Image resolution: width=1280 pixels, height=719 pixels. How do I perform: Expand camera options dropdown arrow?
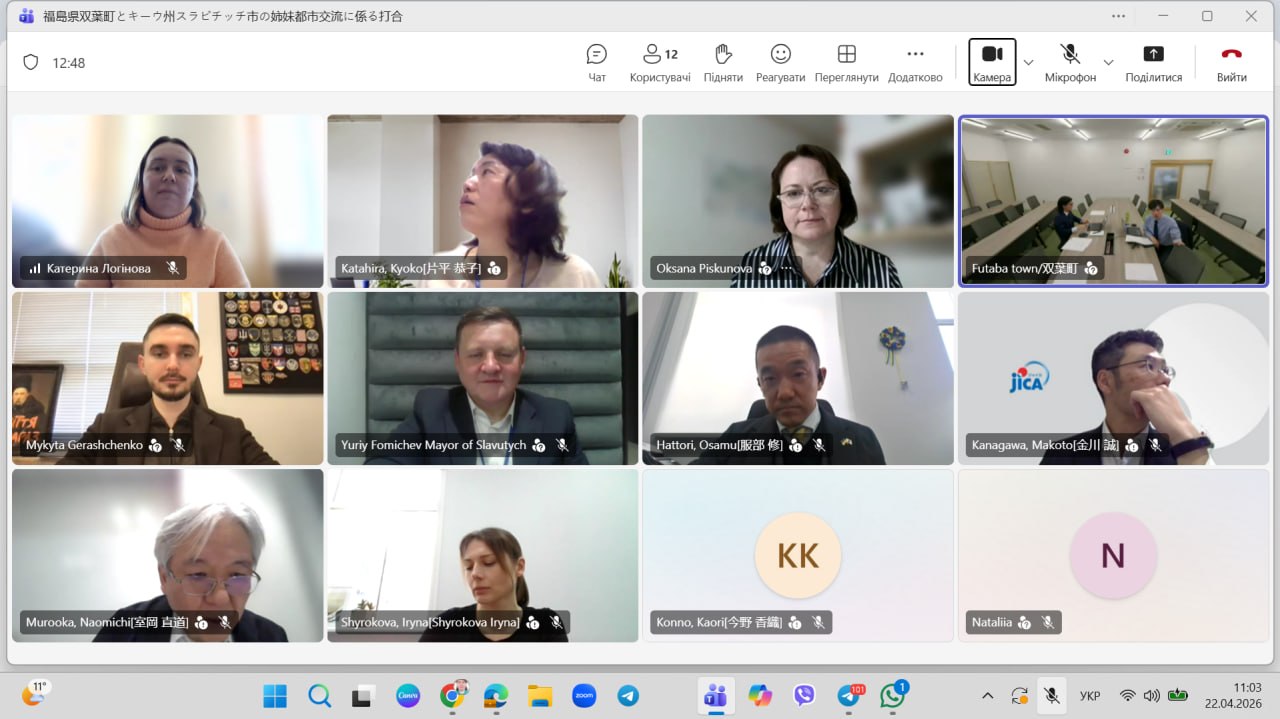[1028, 62]
